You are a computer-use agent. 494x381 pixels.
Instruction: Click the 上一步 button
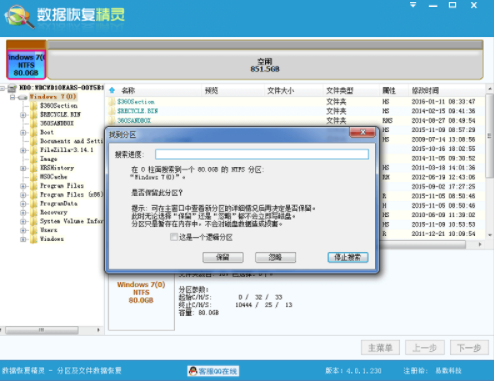tap(425, 348)
